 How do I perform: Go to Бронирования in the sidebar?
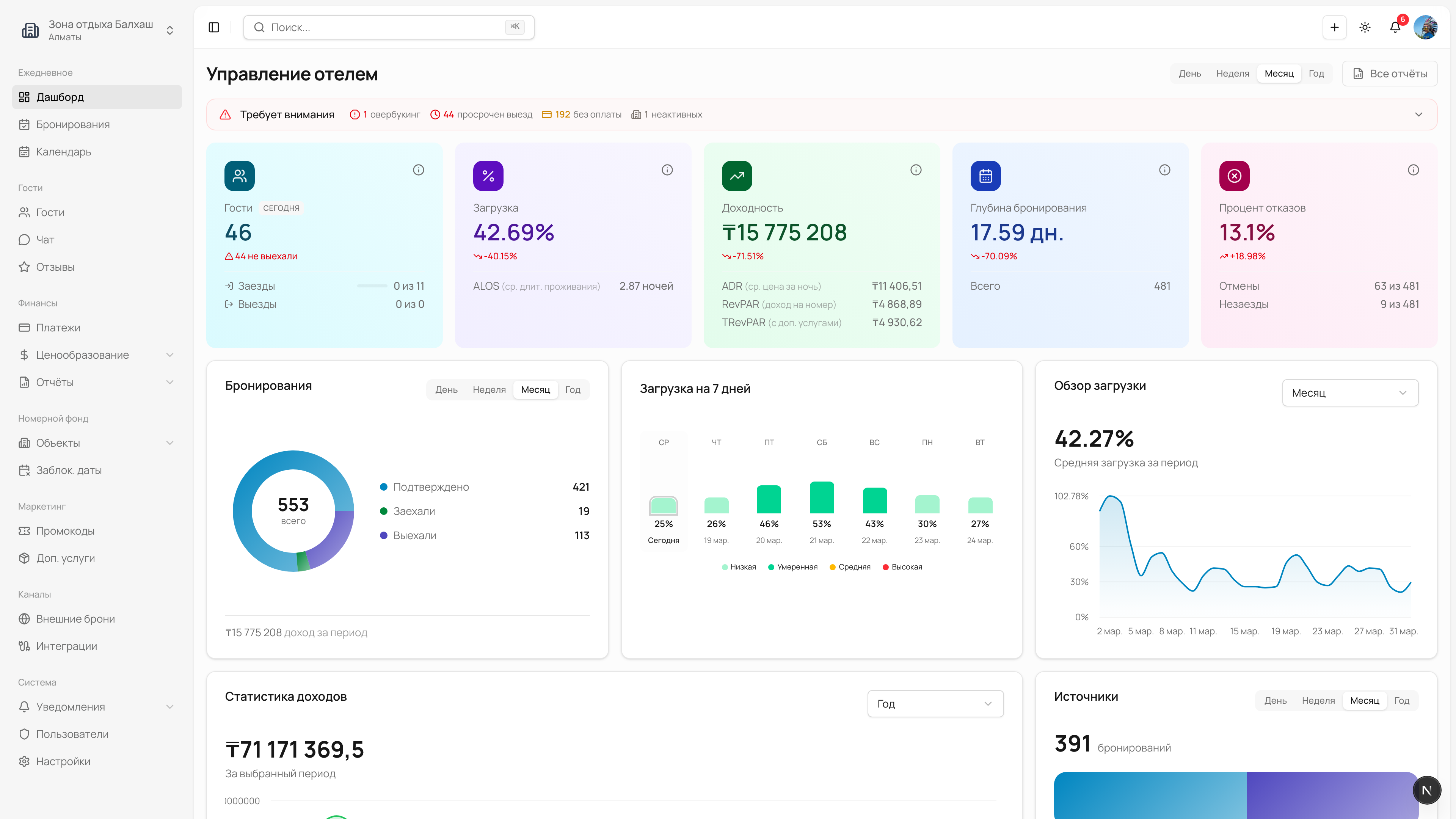(x=72, y=124)
